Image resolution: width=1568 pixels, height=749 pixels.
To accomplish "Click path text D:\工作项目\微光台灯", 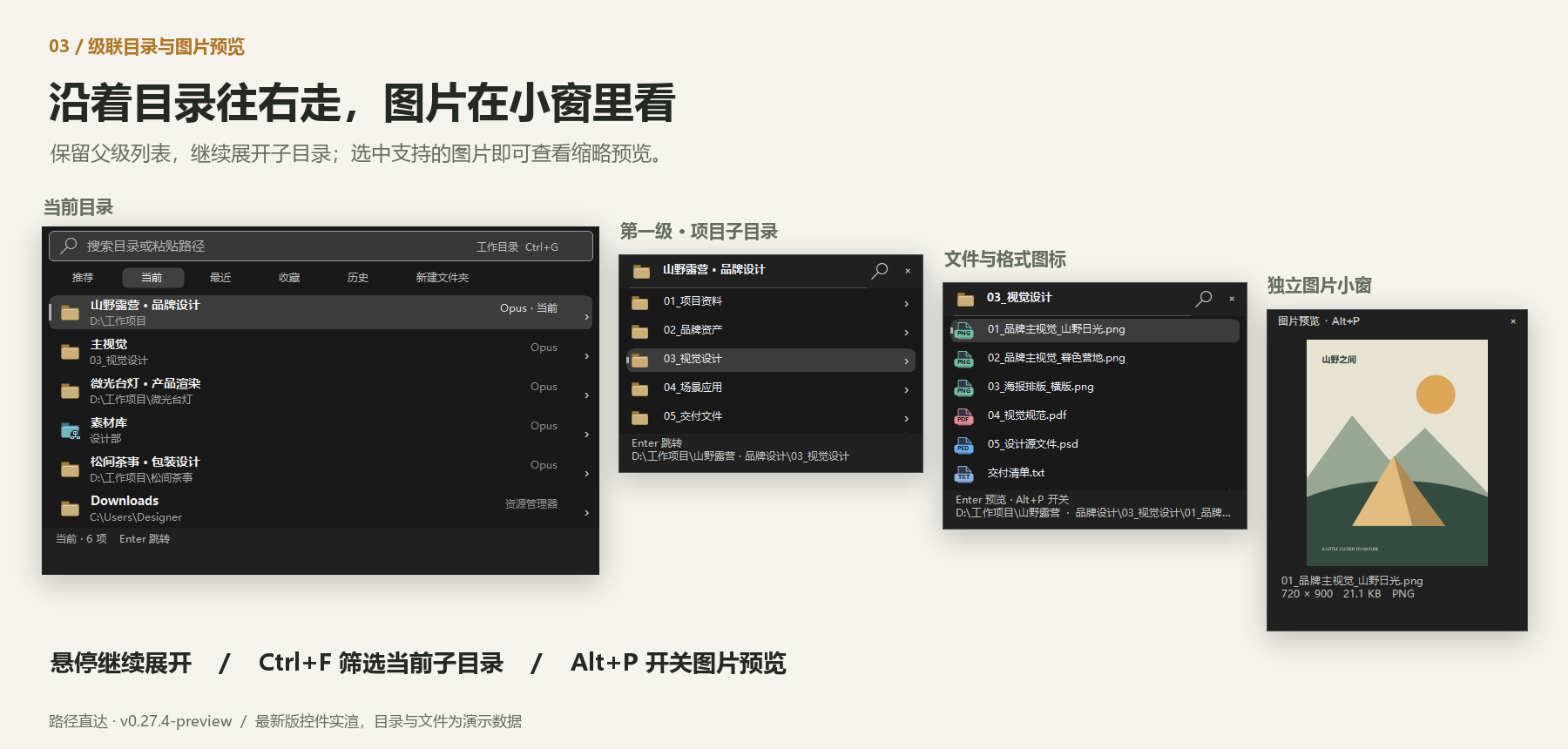I will (x=141, y=400).
